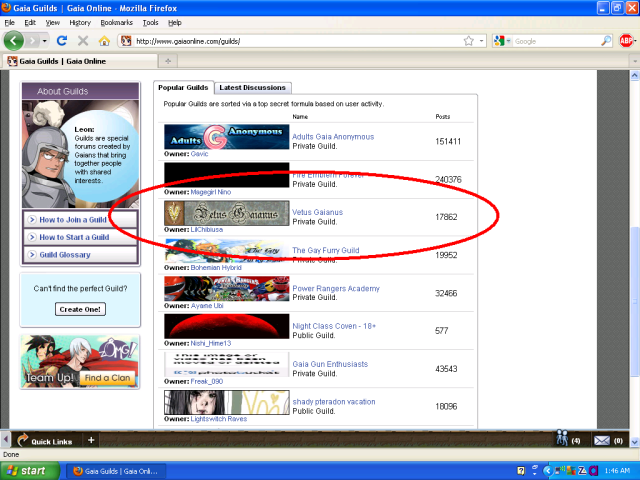Open the Help menu
This screenshot has width=640, height=480.
point(175,22)
